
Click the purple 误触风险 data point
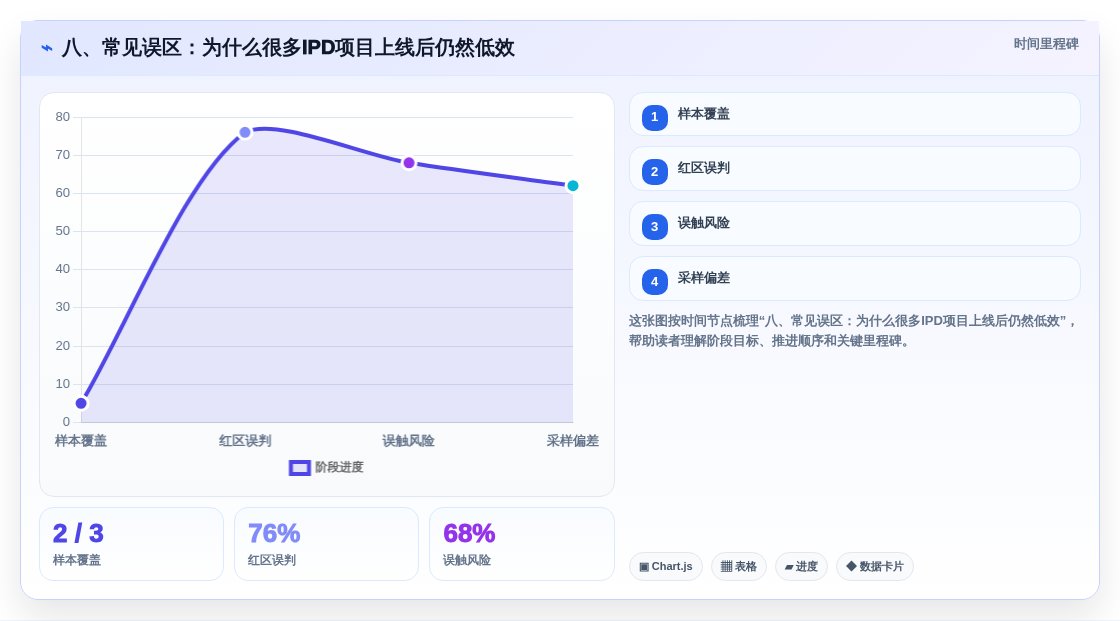[409, 163]
